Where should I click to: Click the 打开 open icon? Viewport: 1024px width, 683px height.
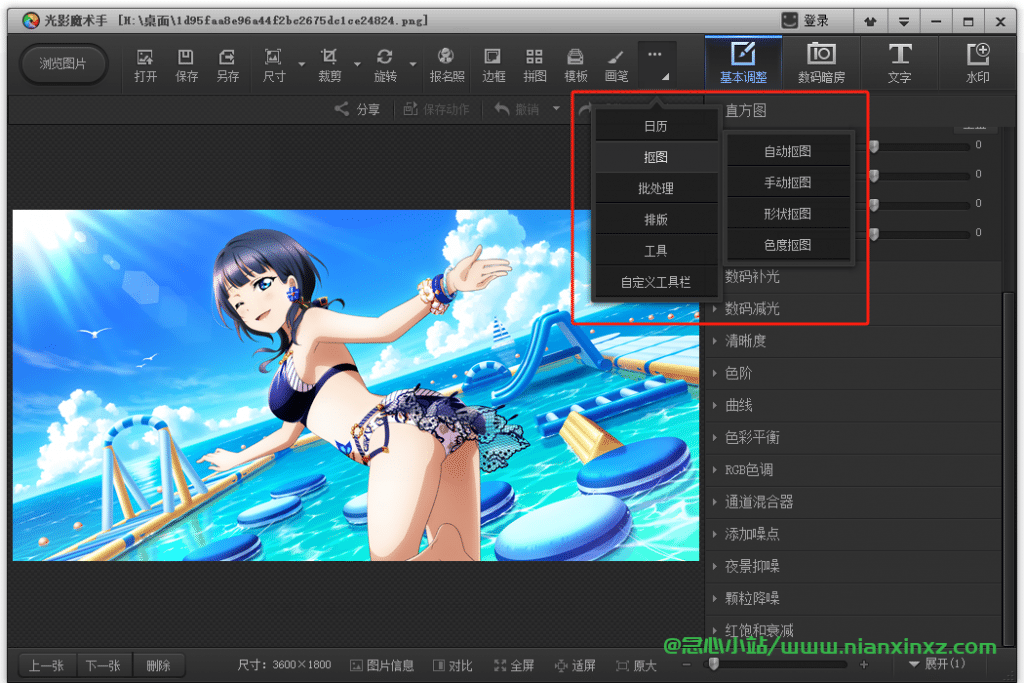[146, 65]
